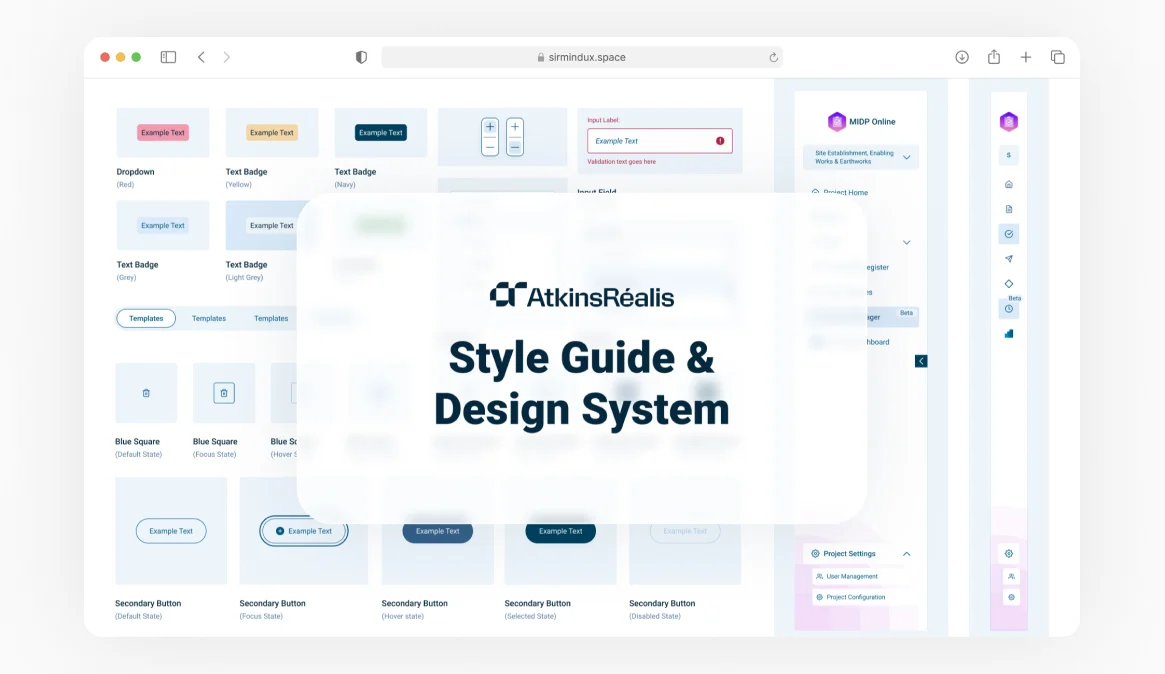Collapse the sidebar using the dark arrow tab
1165x674 pixels.
pos(921,361)
